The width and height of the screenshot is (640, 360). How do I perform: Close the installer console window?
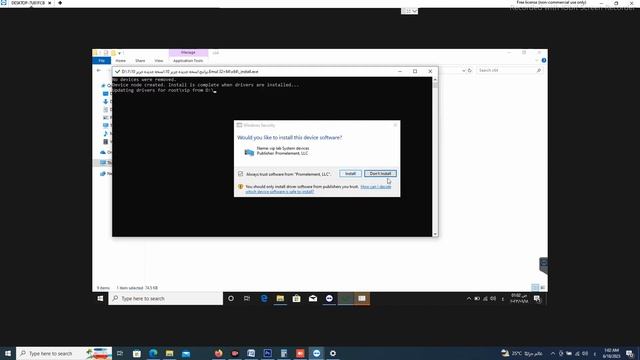pos(430,71)
